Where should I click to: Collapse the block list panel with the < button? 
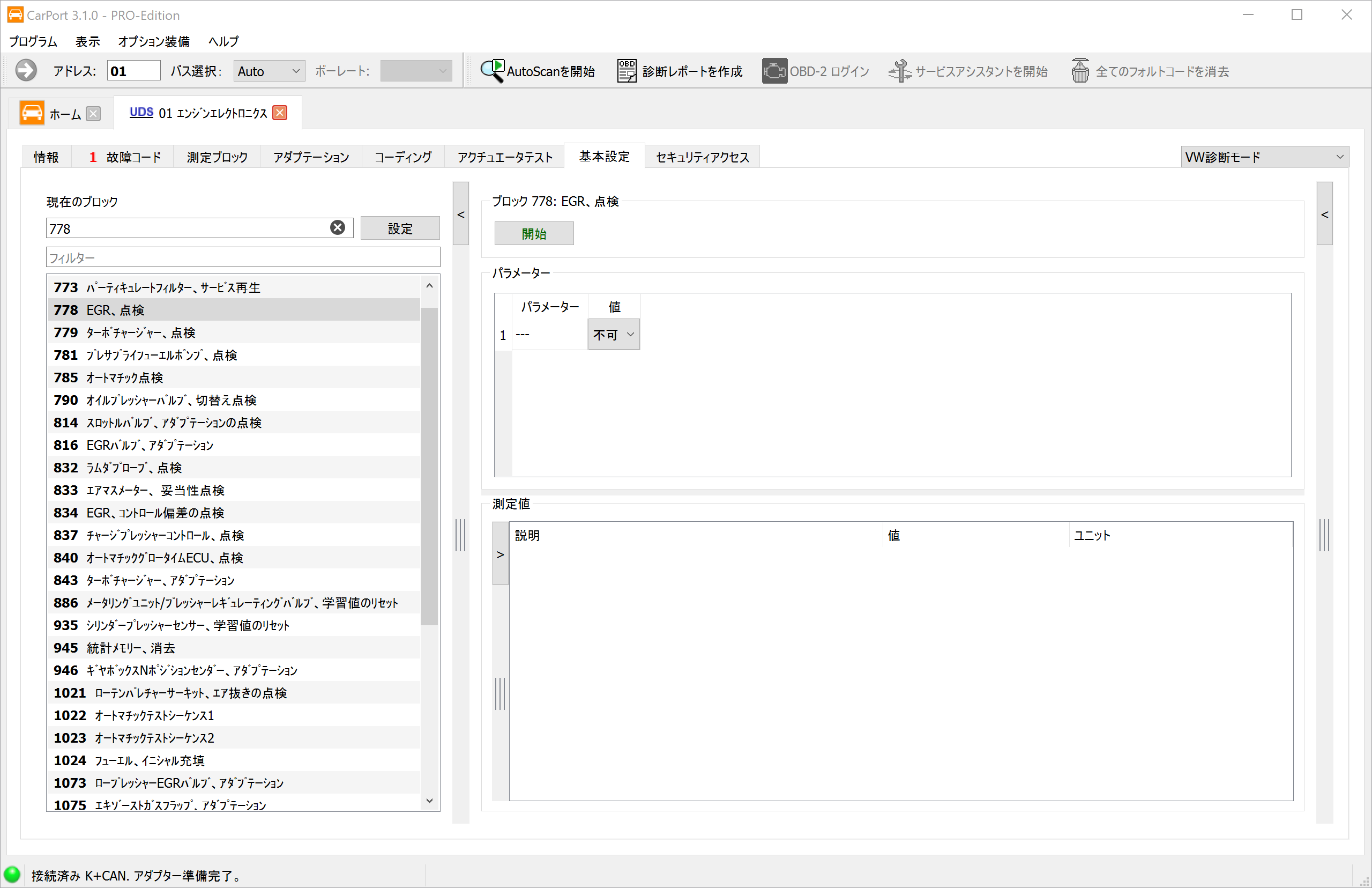(460, 214)
